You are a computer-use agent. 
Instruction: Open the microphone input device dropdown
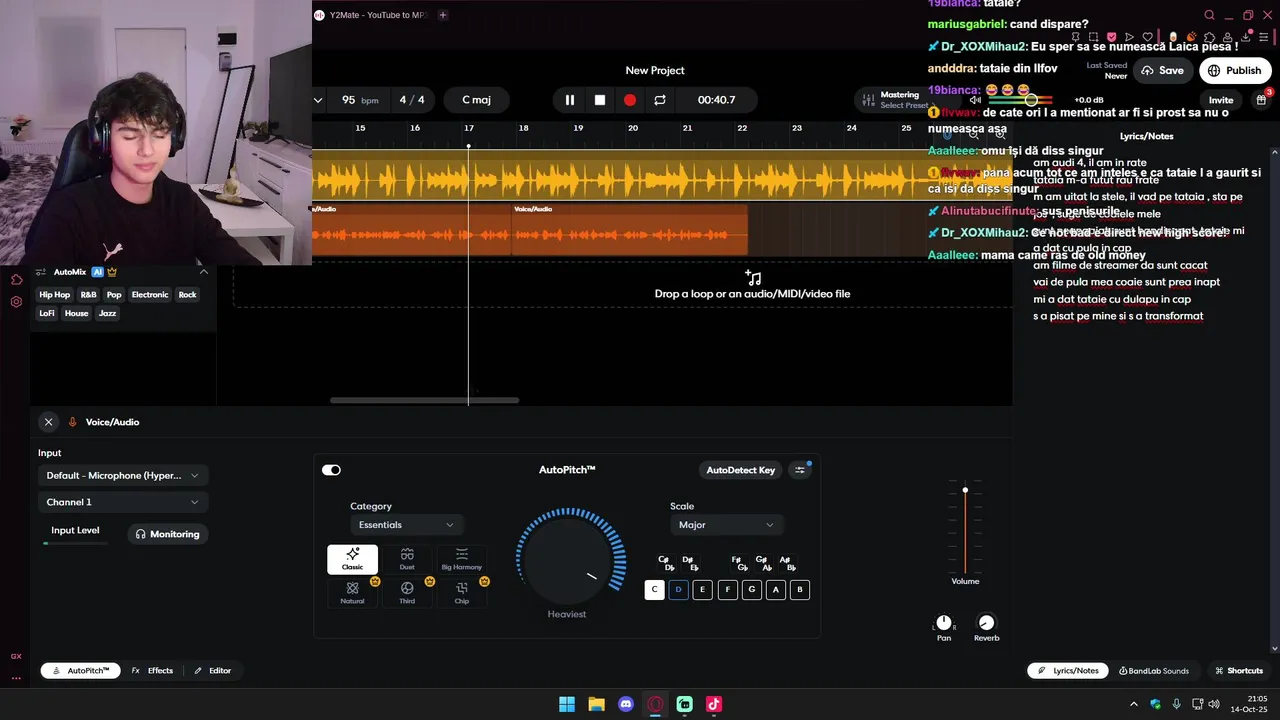[122, 476]
